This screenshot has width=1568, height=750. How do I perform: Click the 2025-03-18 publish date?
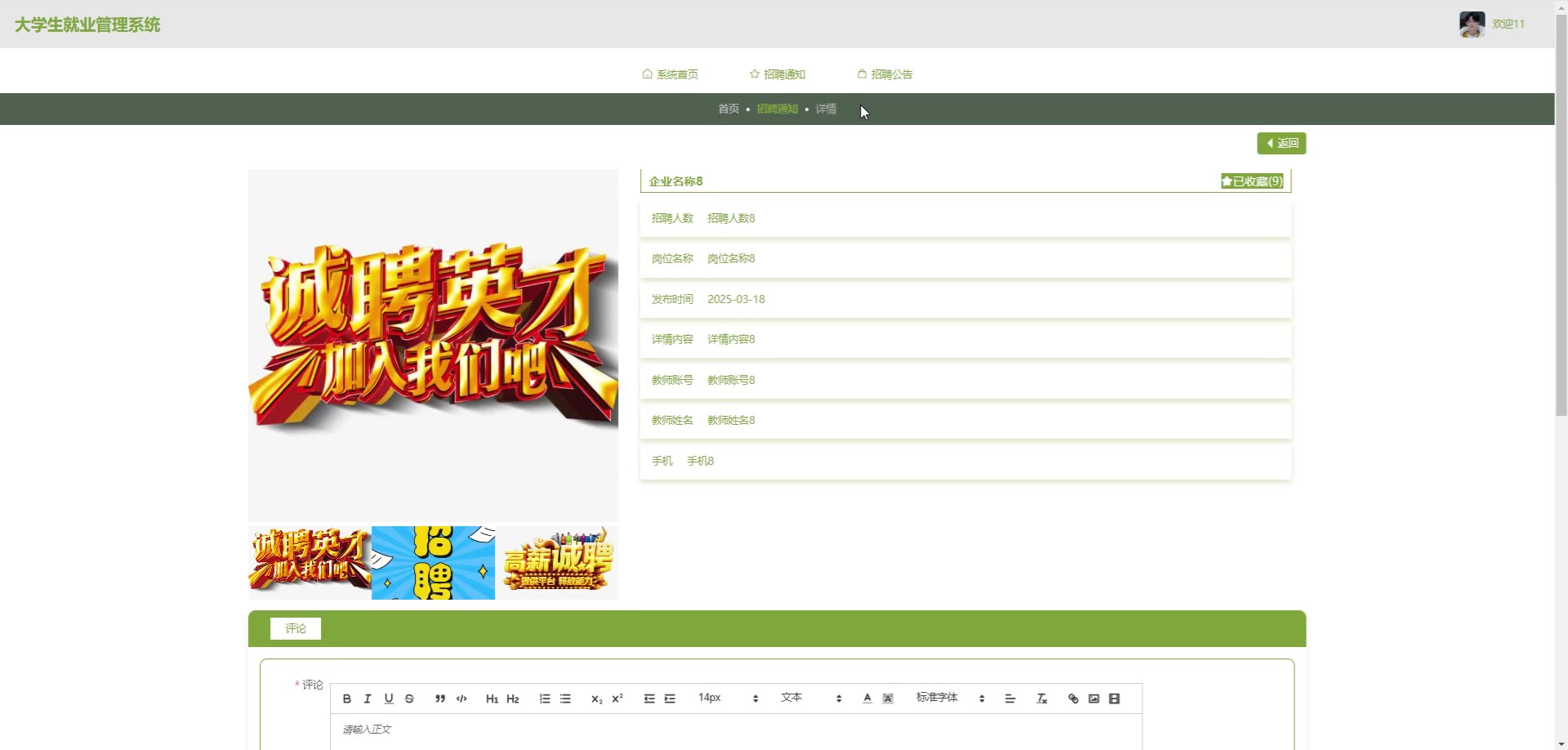(x=736, y=299)
